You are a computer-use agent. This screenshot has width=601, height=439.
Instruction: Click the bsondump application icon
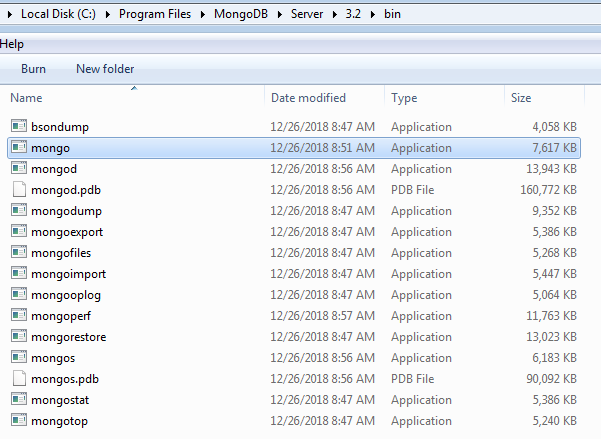click(19, 126)
